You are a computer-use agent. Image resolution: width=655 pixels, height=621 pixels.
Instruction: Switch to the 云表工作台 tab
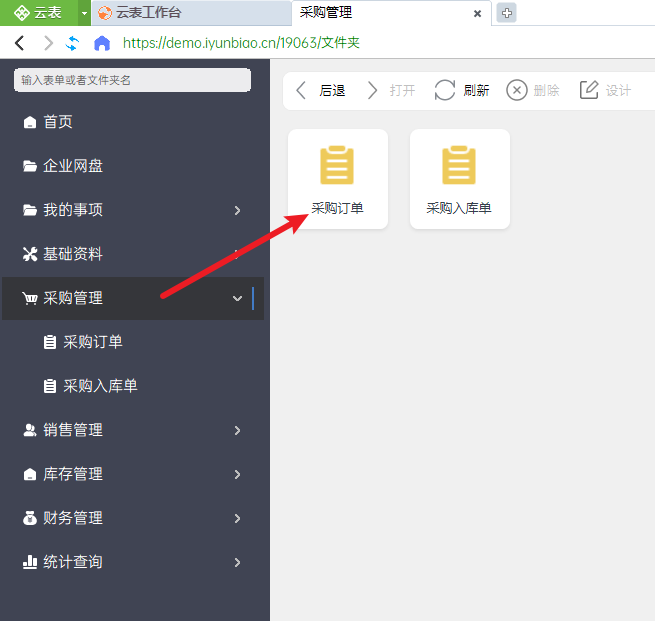tap(191, 13)
